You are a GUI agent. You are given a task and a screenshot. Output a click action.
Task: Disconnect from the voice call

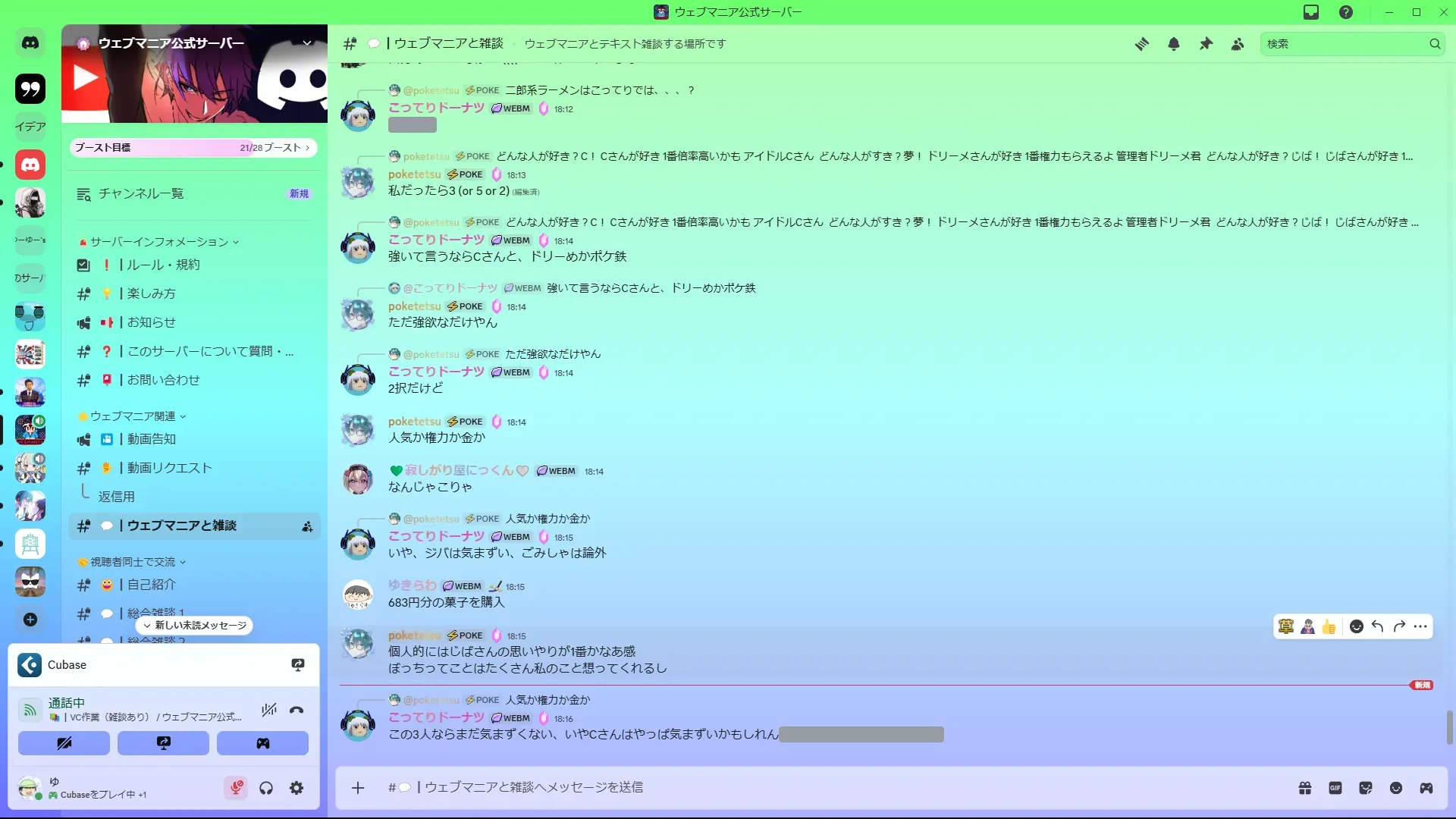coord(297,710)
